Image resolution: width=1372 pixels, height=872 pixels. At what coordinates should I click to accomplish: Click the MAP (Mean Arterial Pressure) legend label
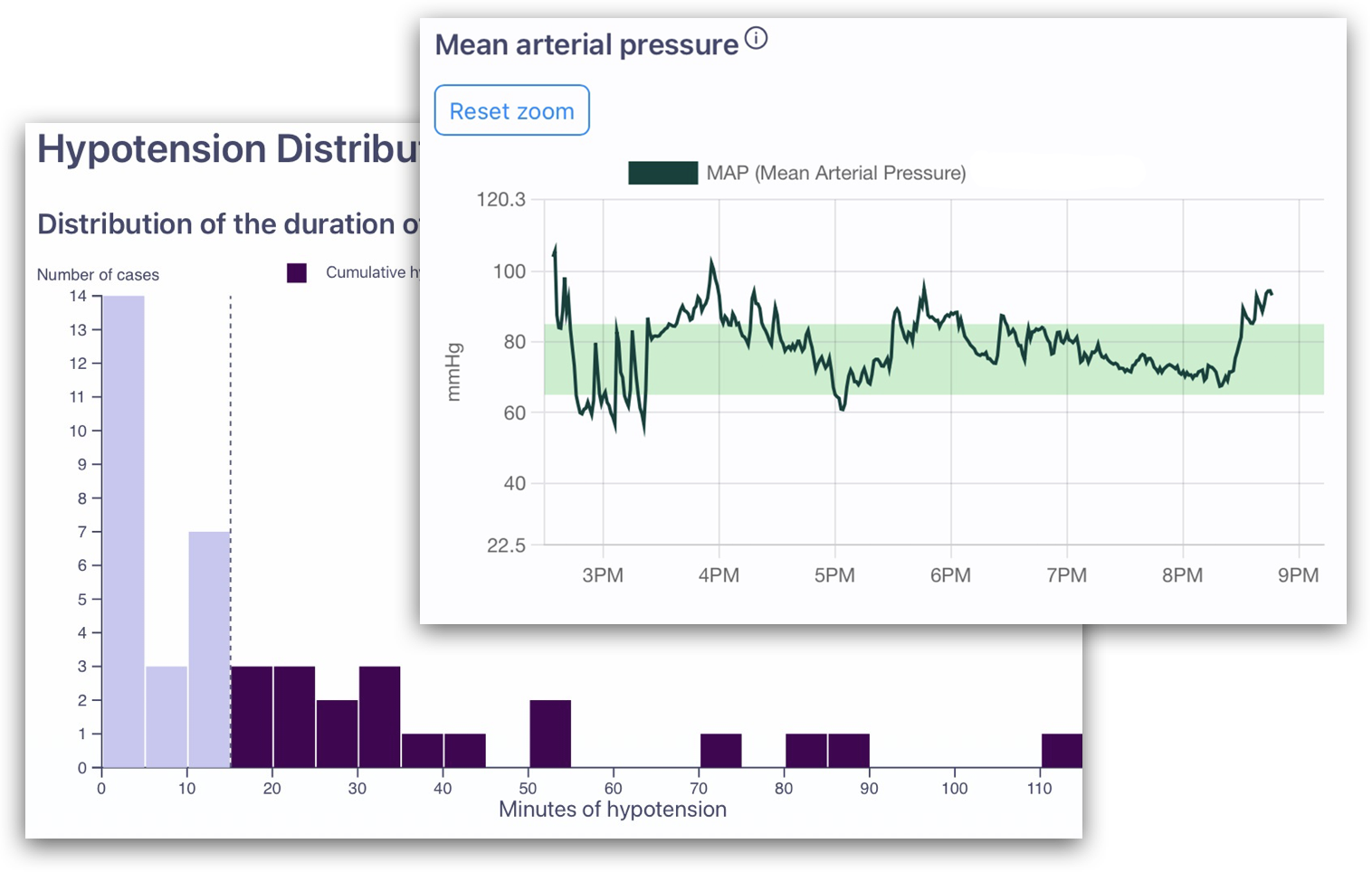(x=836, y=173)
